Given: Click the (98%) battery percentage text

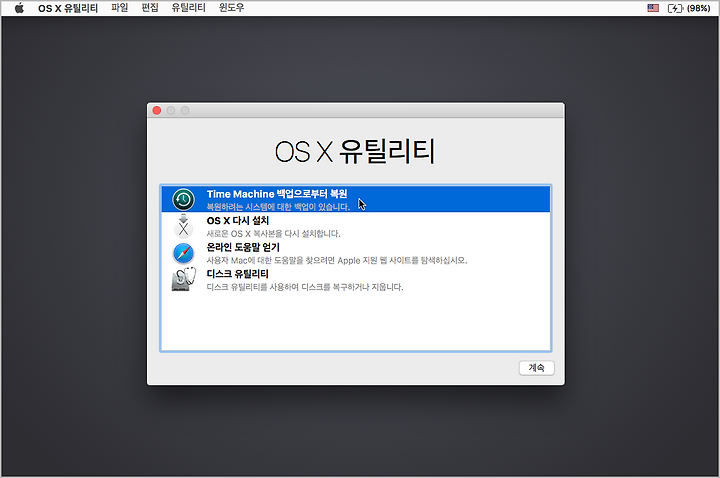Looking at the screenshot, I should (x=698, y=8).
